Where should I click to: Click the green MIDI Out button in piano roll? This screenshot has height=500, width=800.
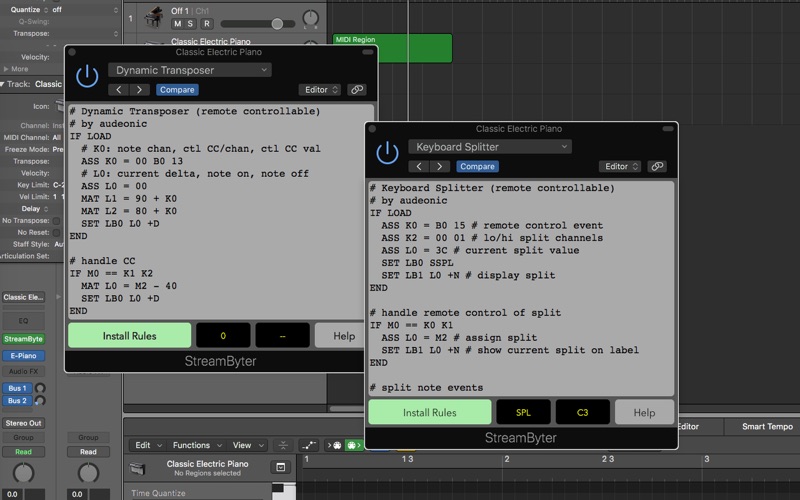click(x=353, y=445)
